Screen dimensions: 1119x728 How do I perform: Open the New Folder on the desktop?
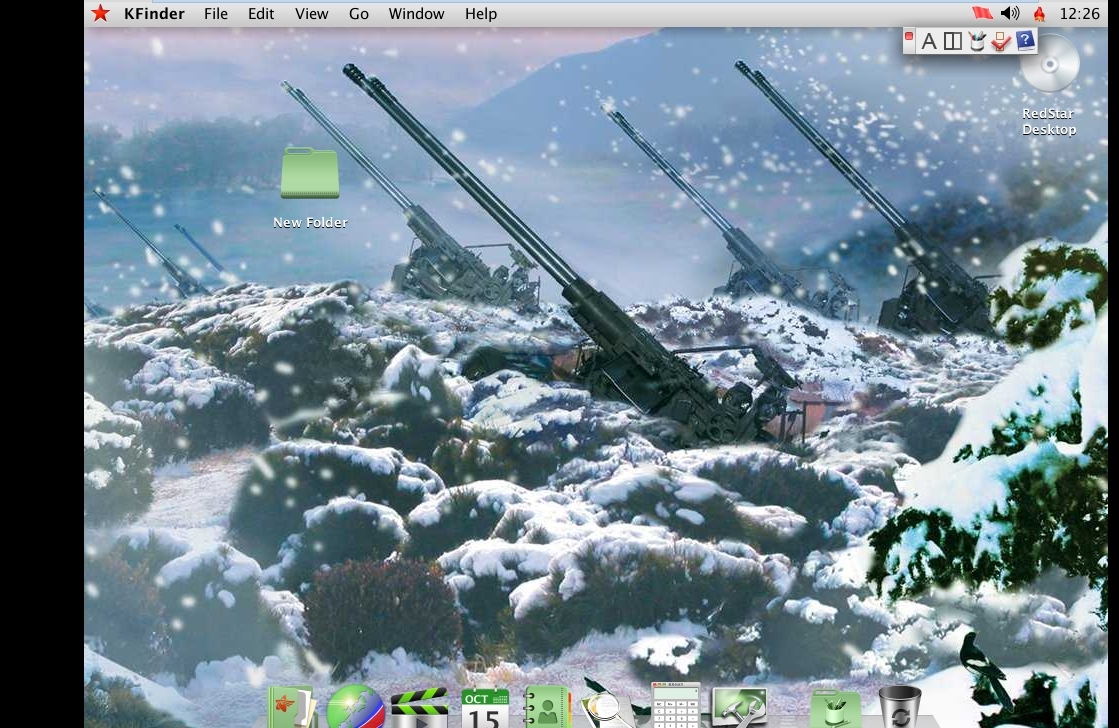(310, 173)
